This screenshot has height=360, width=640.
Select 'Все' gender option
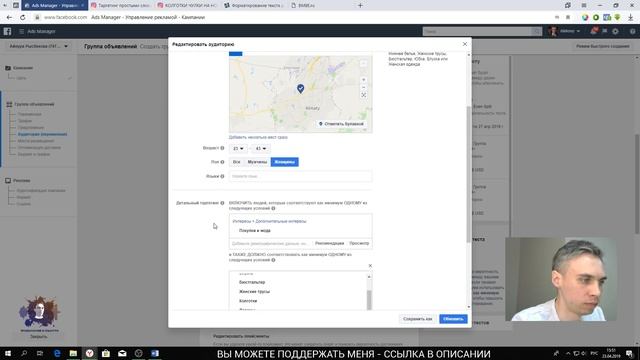(x=236, y=162)
